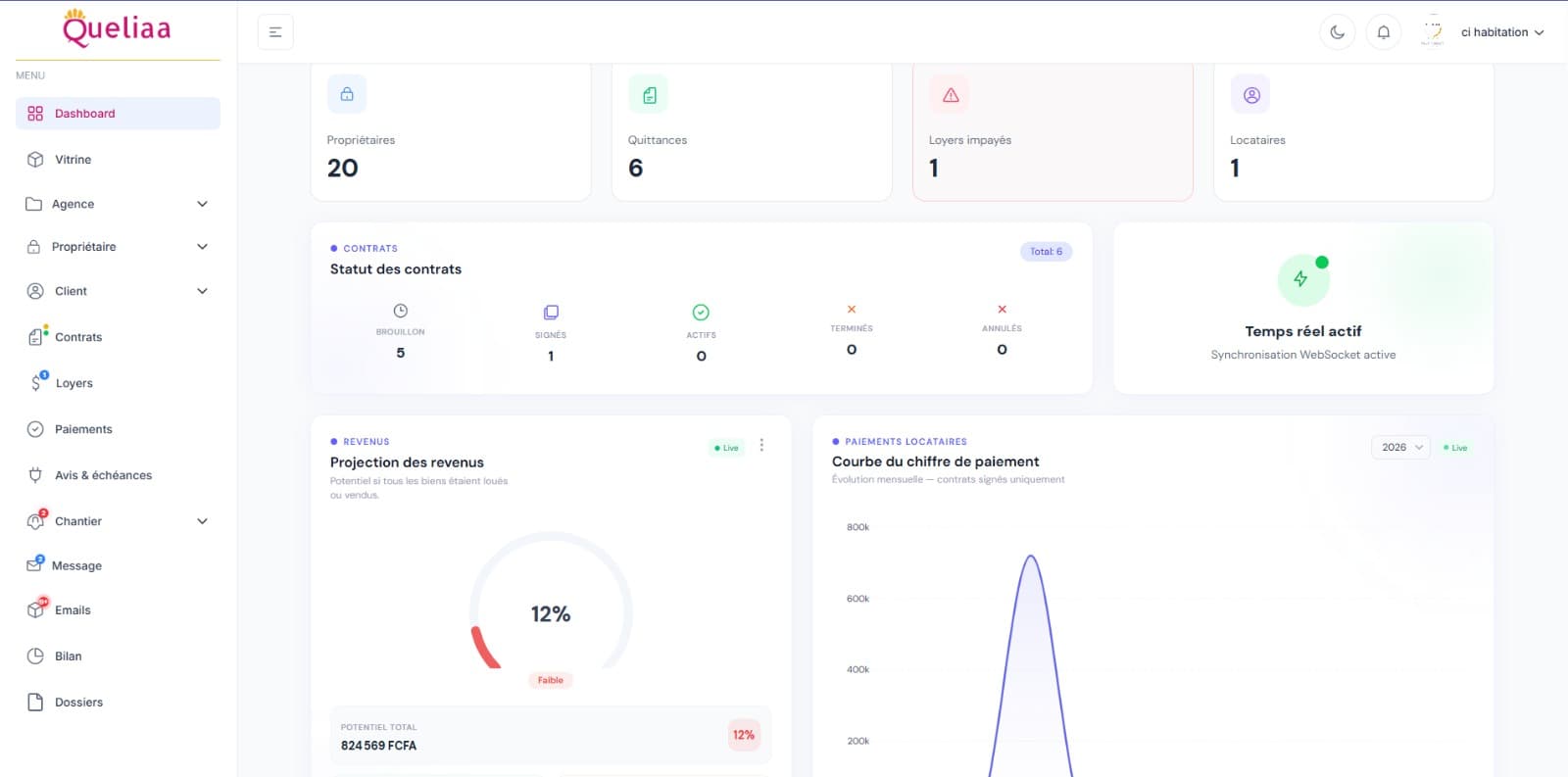Open the Bilan menu item

click(x=118, y=656)
